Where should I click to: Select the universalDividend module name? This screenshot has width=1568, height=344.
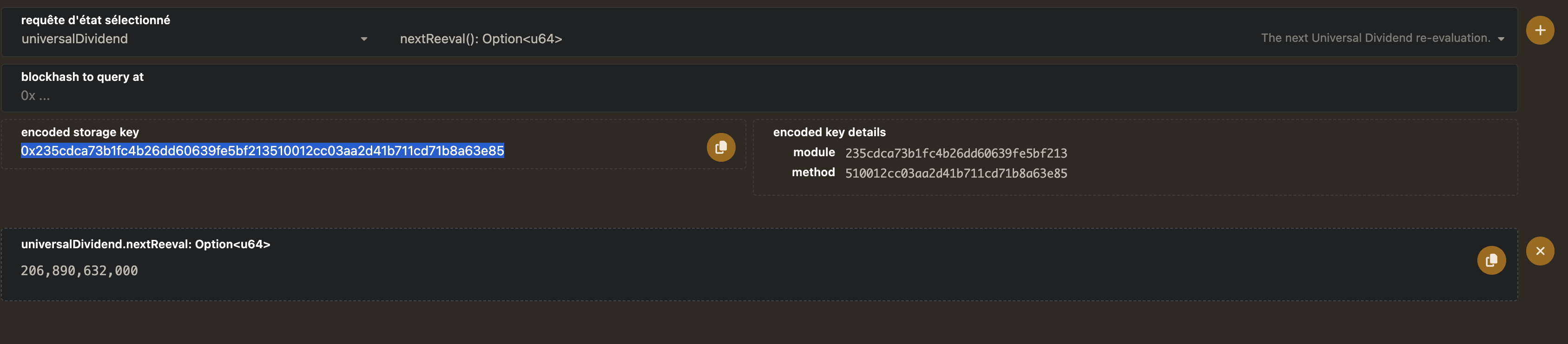[75, 39]
